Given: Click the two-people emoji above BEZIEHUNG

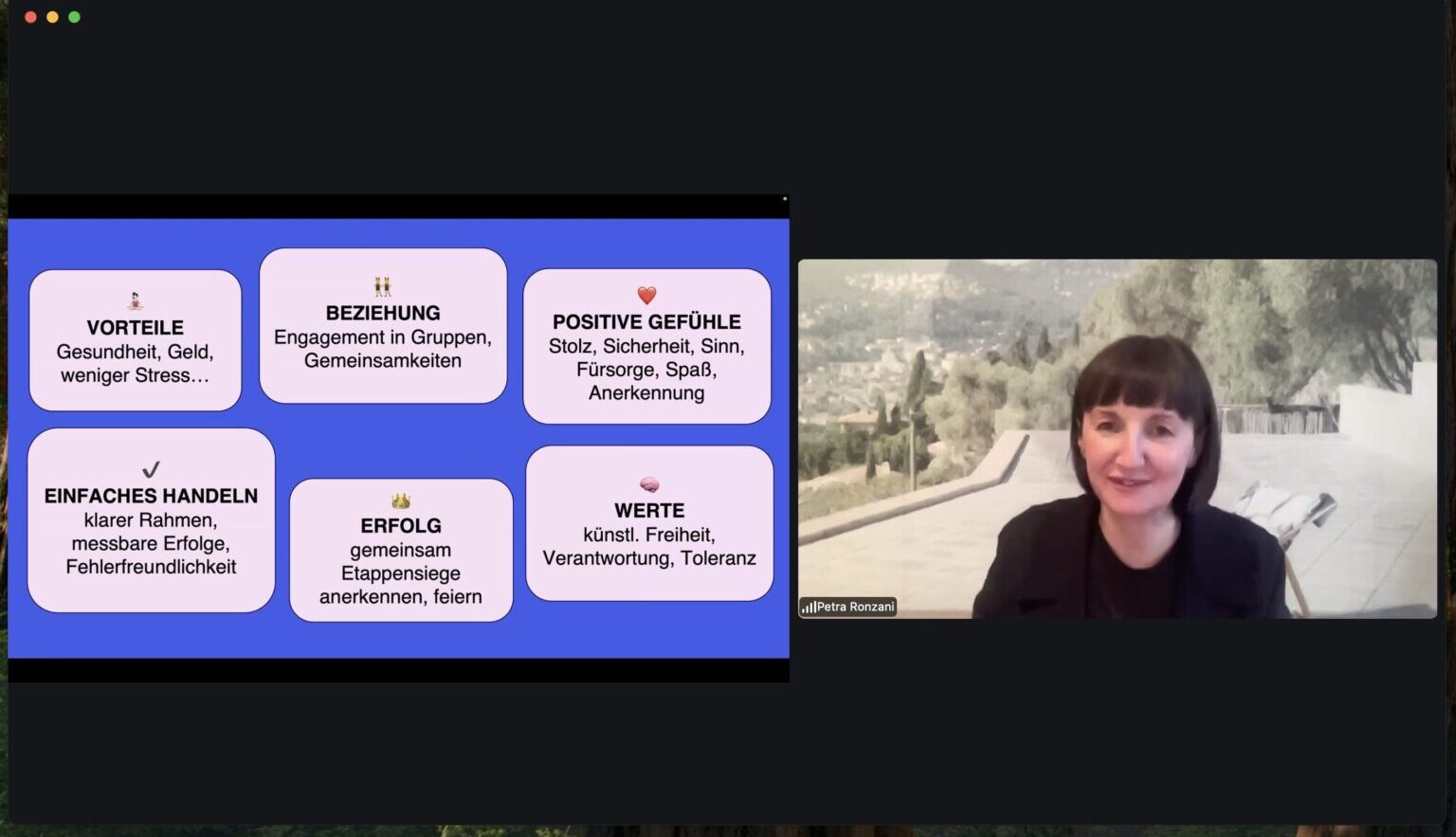Looking at the screenshot, I should coord(382,286).
